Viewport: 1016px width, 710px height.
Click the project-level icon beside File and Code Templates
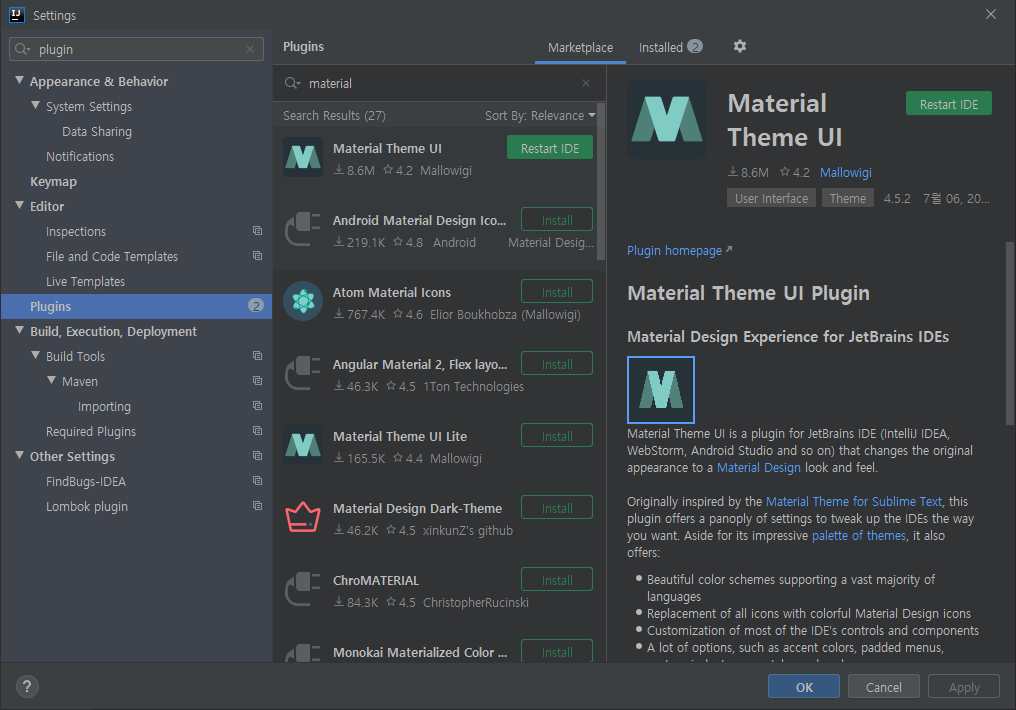click(257, 256)
